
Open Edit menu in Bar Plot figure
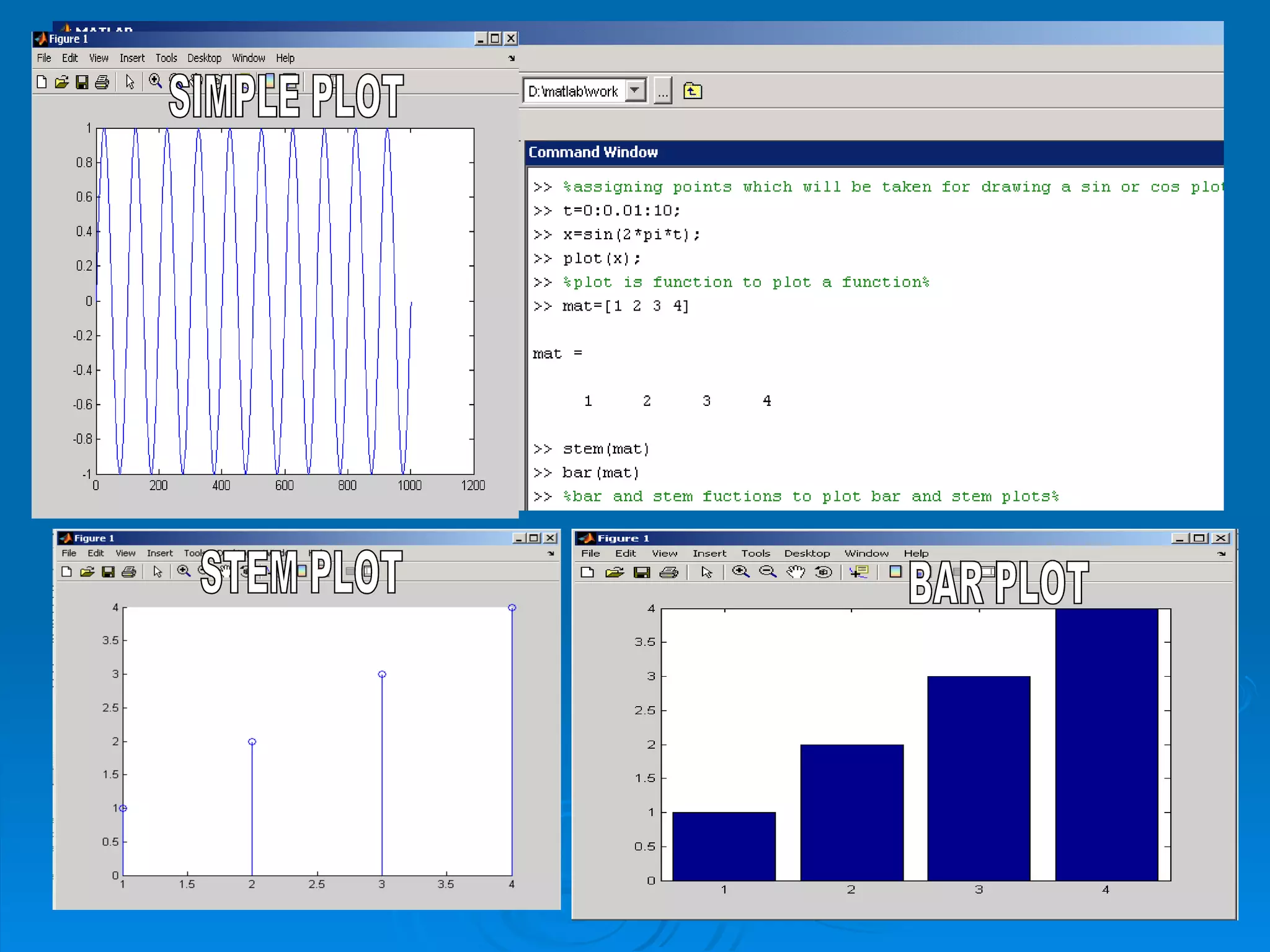pos(626,553)
